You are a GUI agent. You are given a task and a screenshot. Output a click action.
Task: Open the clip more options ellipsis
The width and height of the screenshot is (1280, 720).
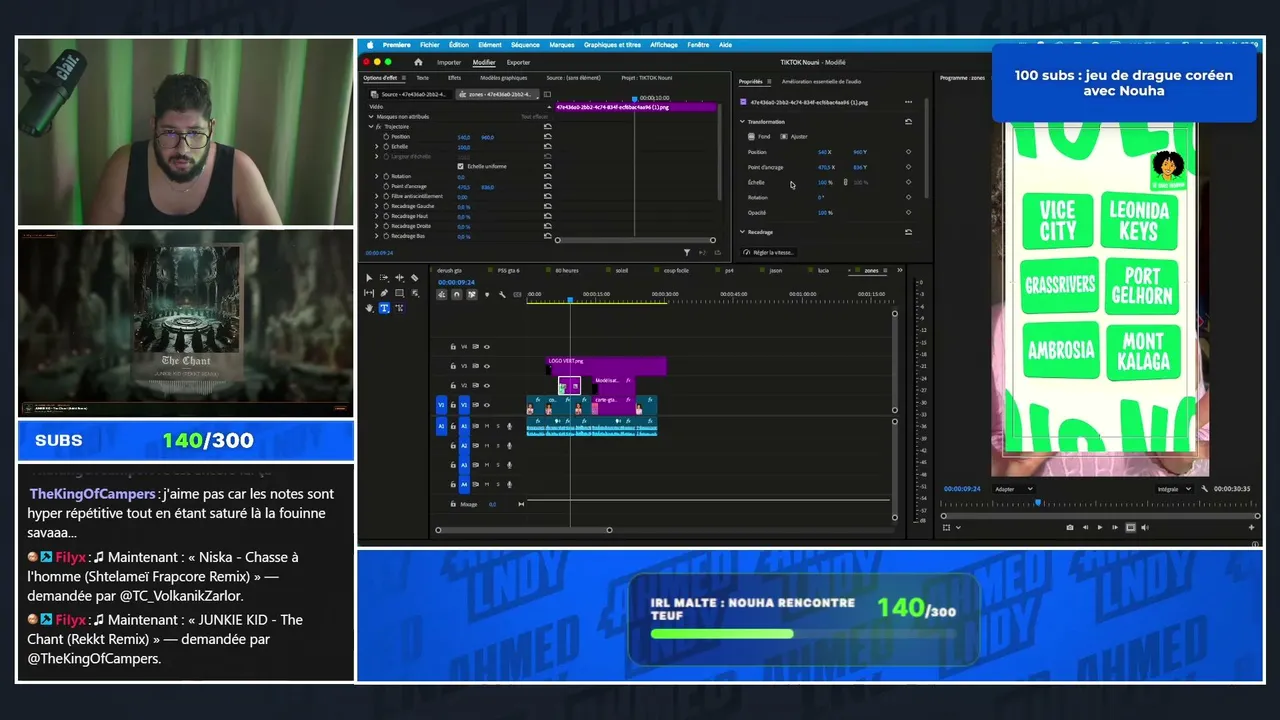pyautogui.click(x=908, y=102)
